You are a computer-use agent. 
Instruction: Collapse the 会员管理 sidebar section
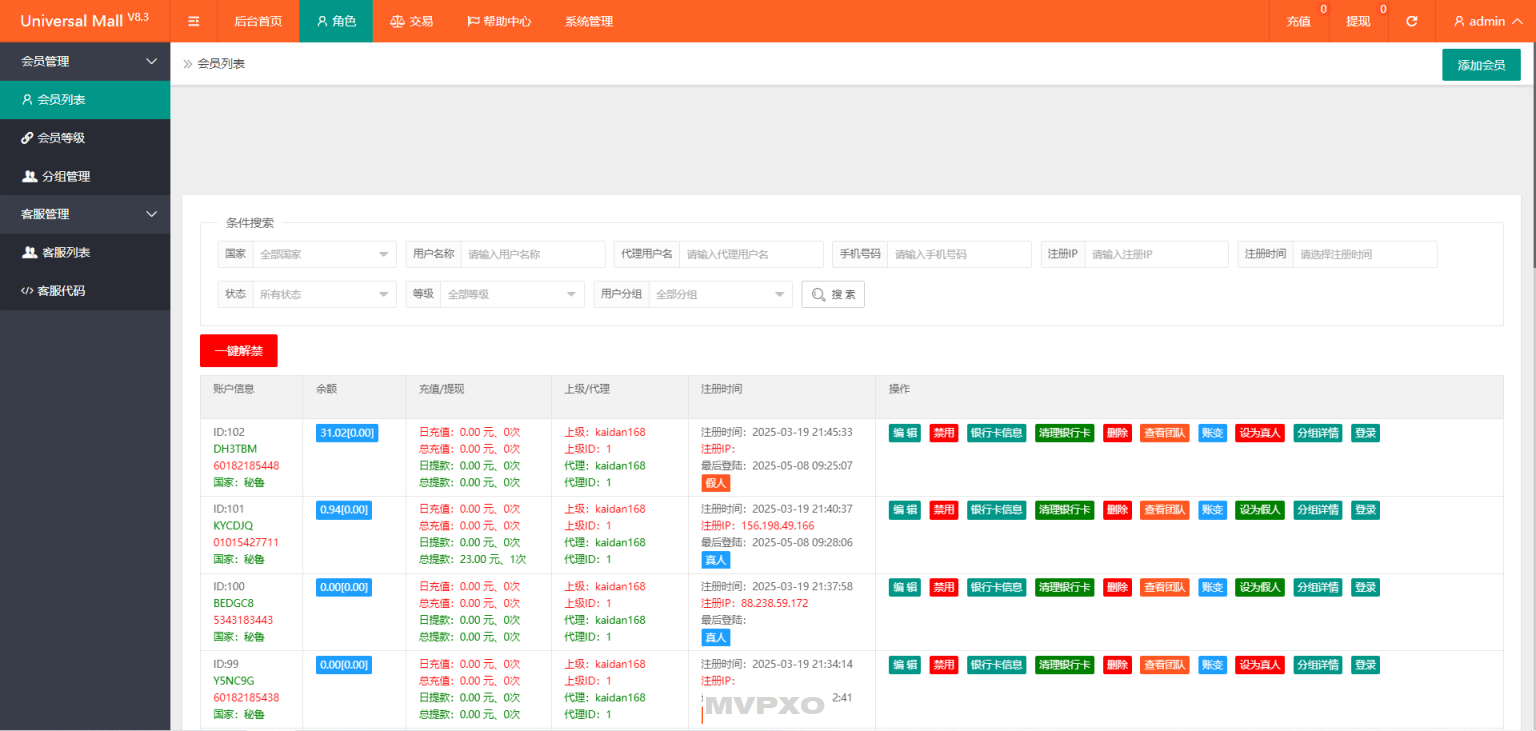pyautogui.click(x=85, y=61)
